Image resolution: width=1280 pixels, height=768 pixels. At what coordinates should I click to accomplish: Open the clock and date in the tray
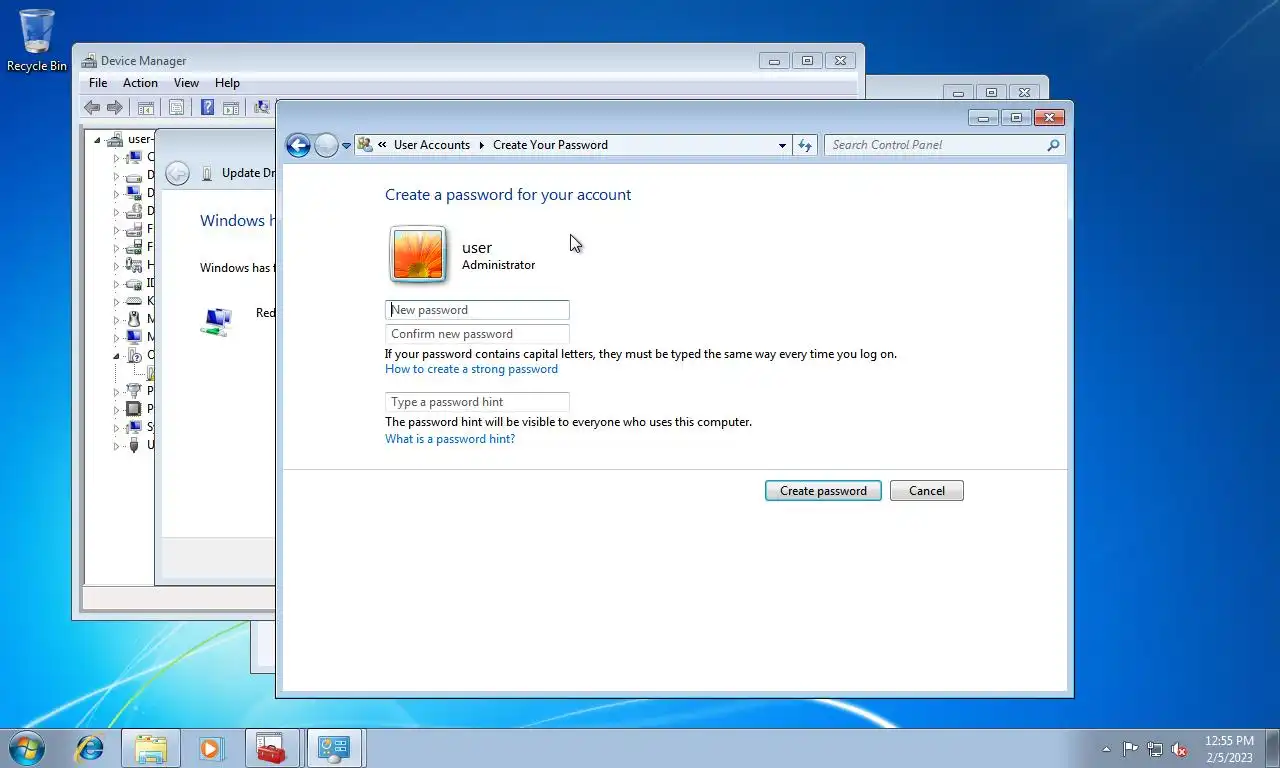(x=1229, y=749)
